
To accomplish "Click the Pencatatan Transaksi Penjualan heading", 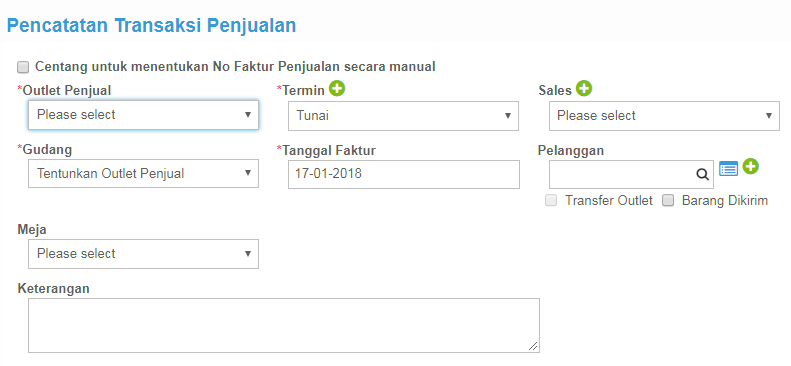I will pos(151,25).
